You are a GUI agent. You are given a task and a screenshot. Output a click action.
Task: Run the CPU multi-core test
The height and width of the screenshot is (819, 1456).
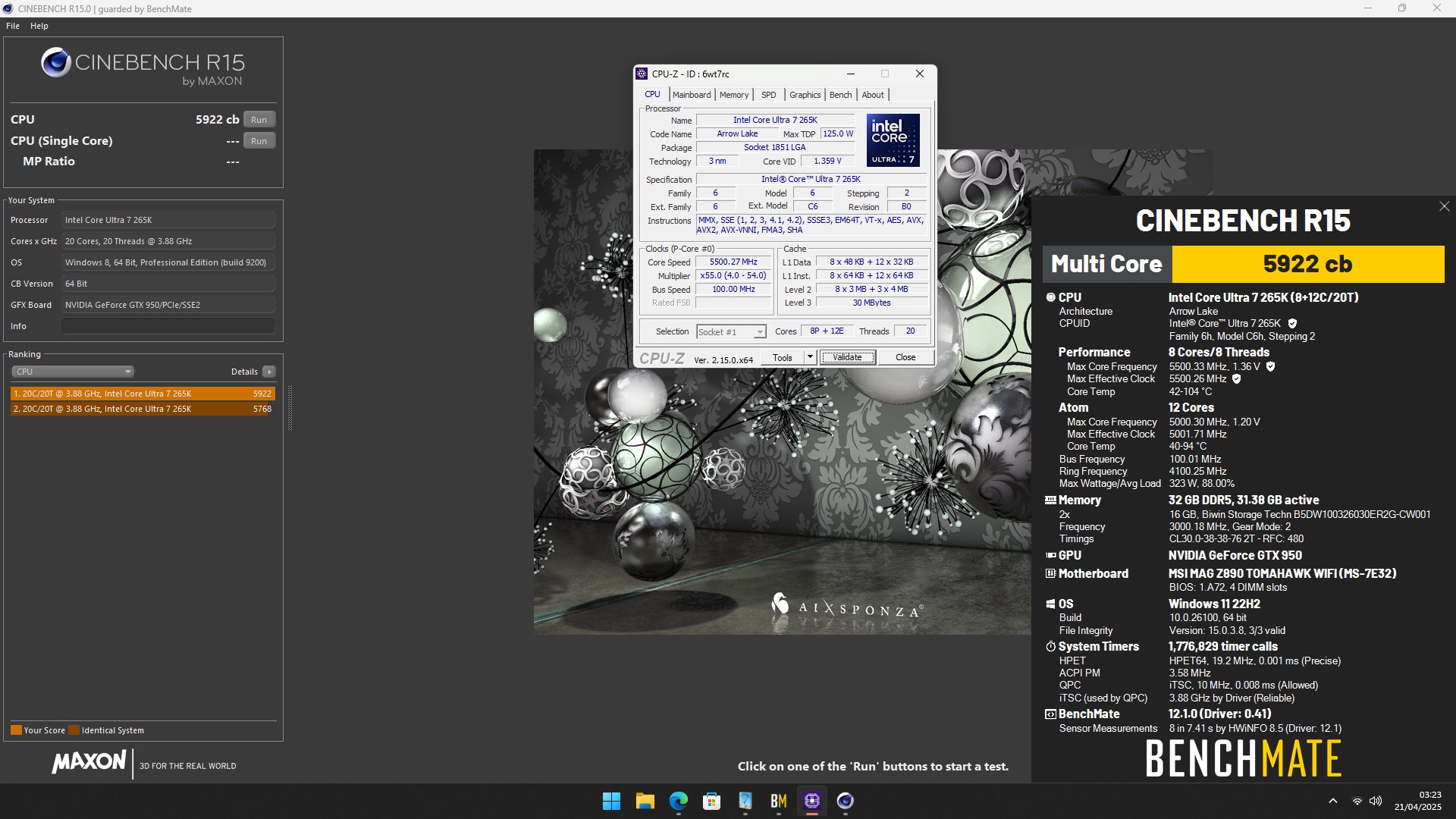click(x=259, y=120)
